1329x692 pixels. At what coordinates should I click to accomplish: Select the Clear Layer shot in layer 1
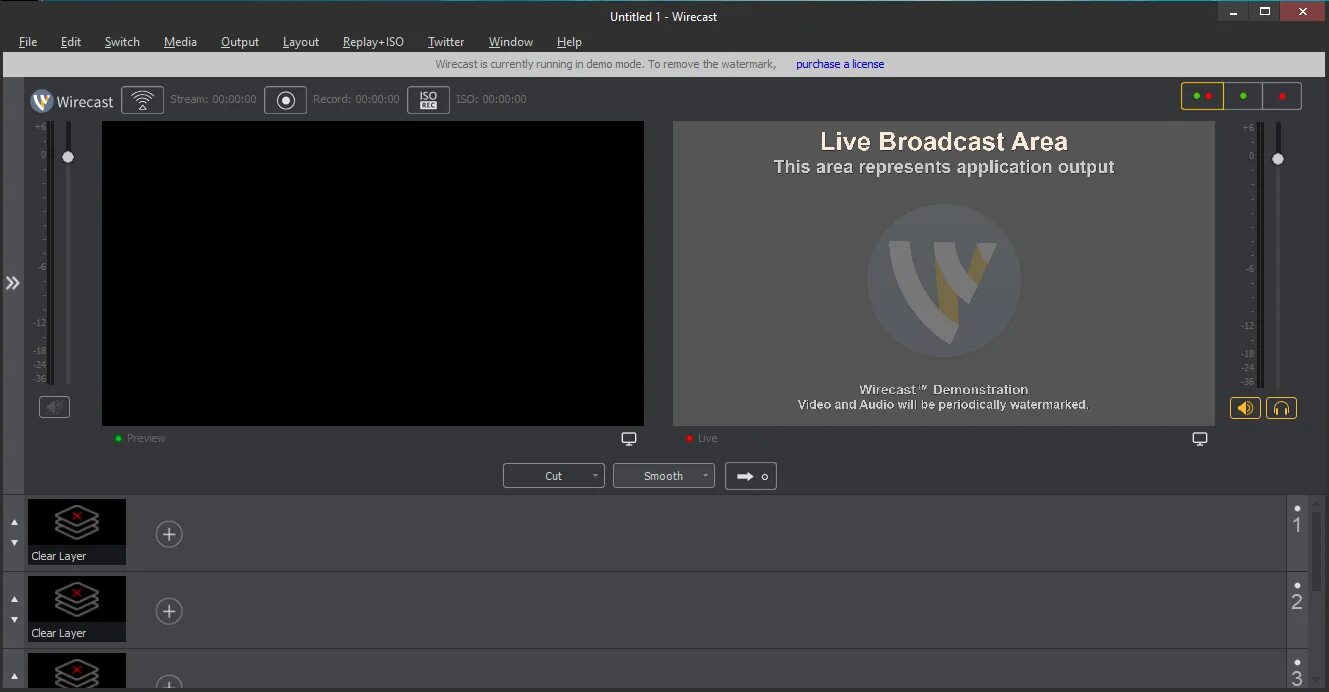pos(77,532)
